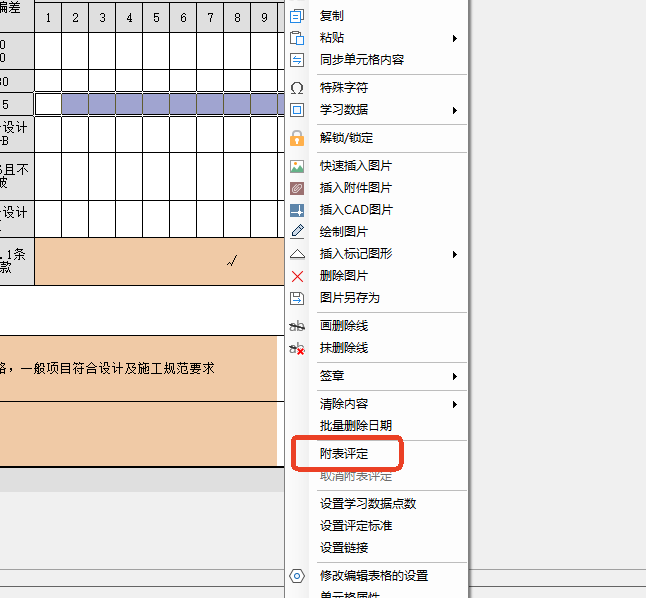Expand the 粘贴 submenu arrow

pos(455,38)
